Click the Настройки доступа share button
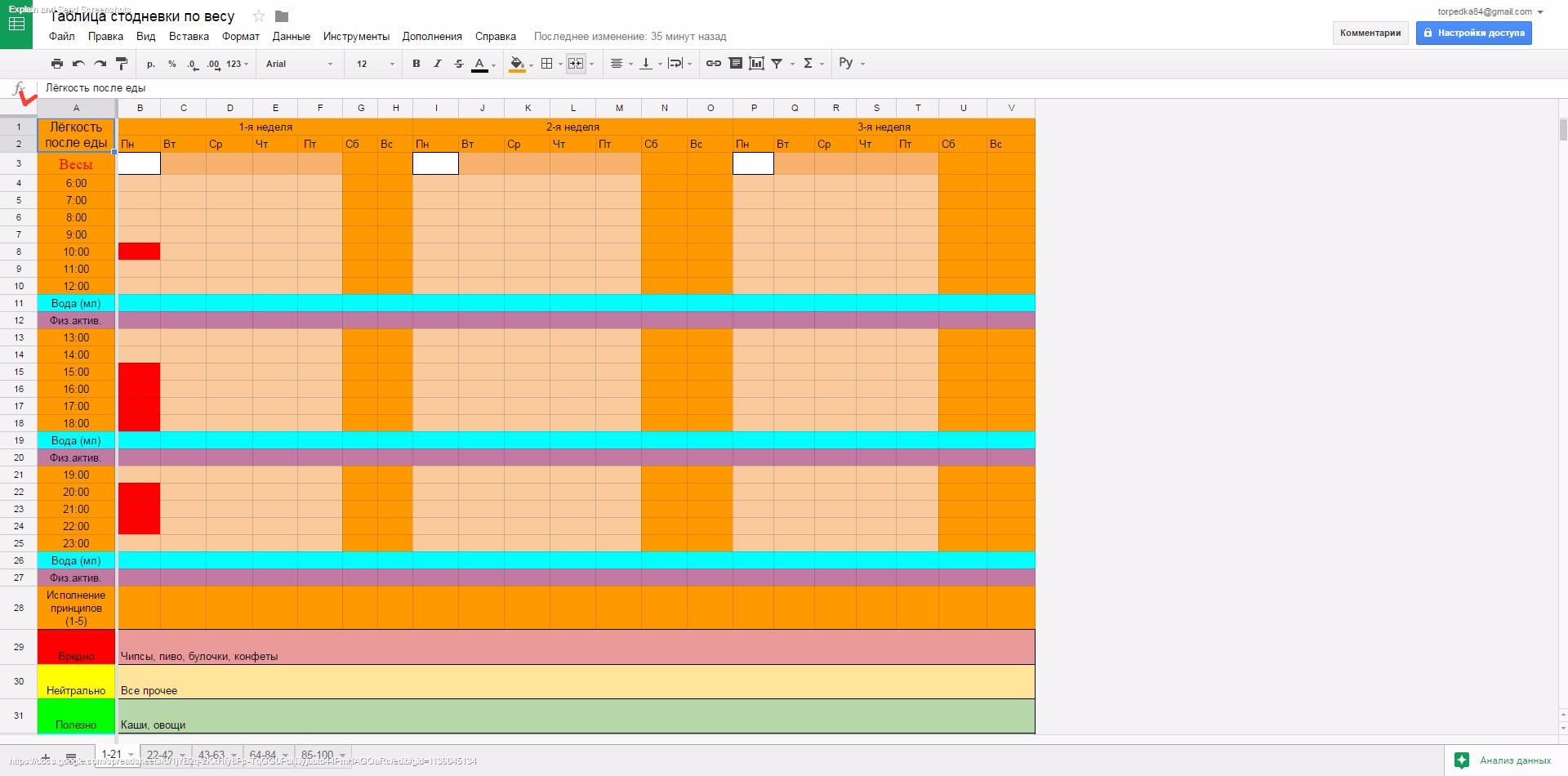This screenshot has width=1568, height=776. pyautogui.click(x=1474, y=33)
